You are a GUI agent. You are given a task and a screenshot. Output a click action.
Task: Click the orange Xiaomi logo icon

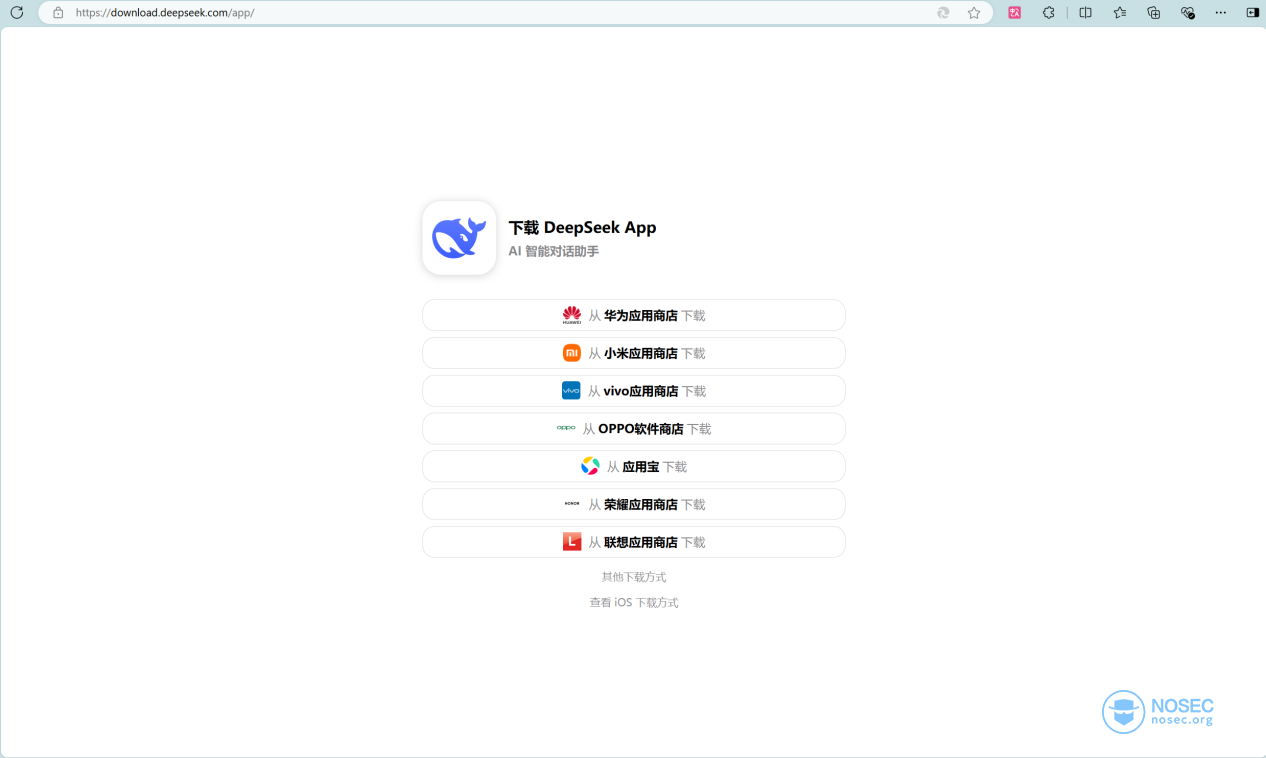(x=572, y=353)
